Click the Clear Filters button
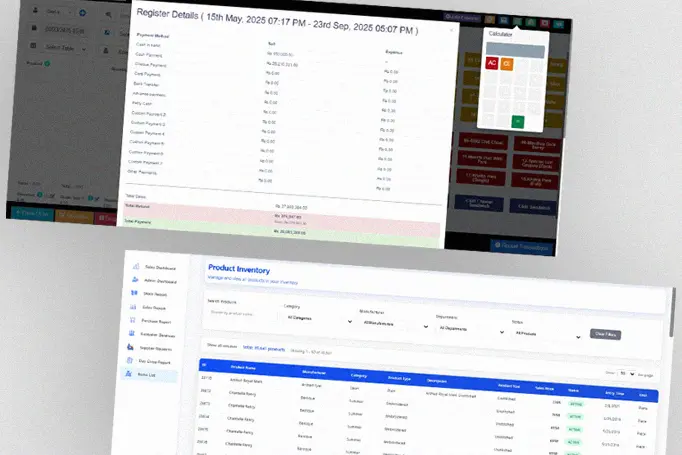Viewport: 682px width, 455px height. tap(606, 334)
